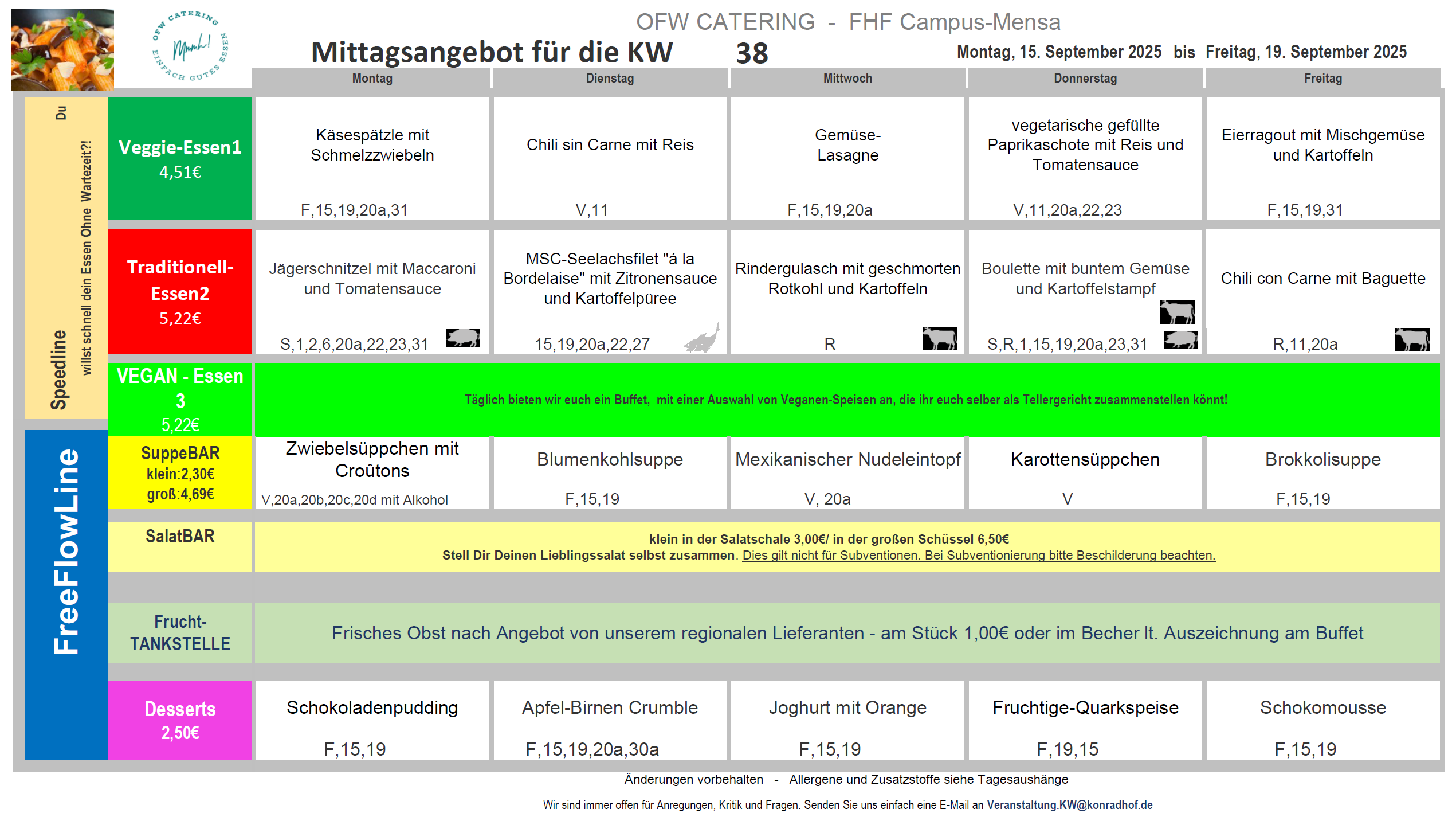
Task: Click allergen codes '15,19,20a,22,27' under Seelachsfilet
Action: pos(592,344)
